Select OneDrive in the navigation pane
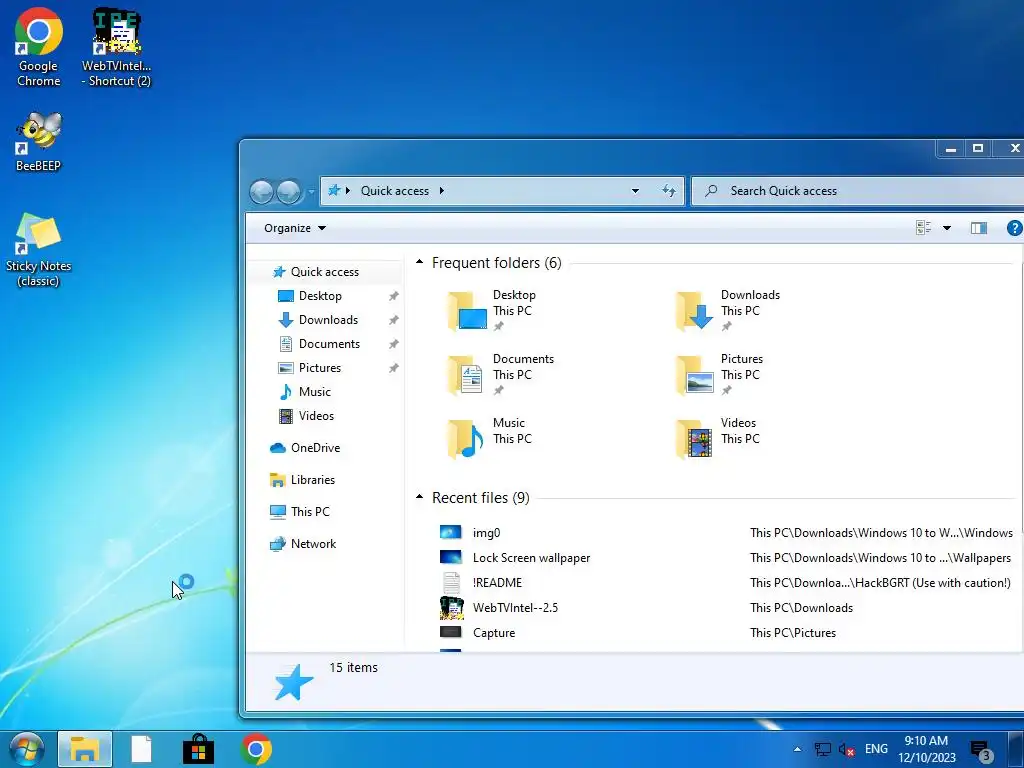 click(x=315, y=448)
